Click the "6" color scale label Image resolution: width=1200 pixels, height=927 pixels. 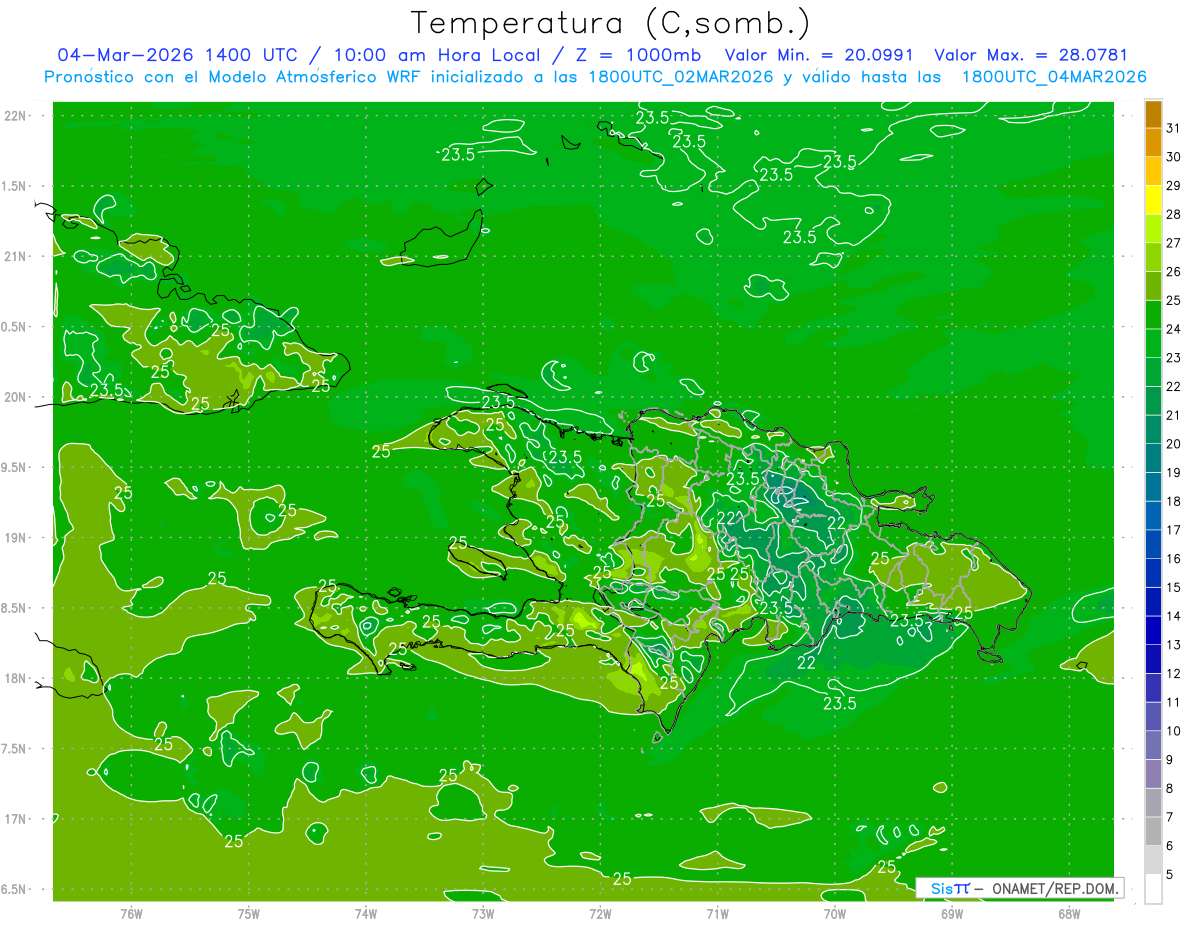(1170, 846)
